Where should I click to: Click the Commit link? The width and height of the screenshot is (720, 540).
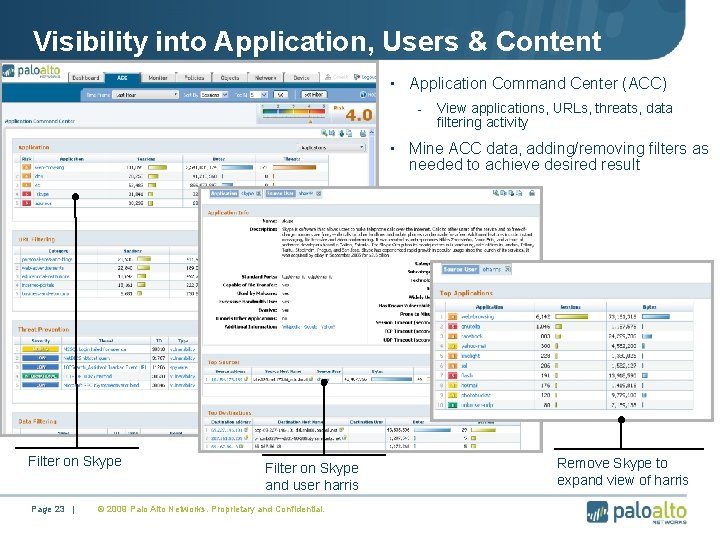[x=337, y=77]
